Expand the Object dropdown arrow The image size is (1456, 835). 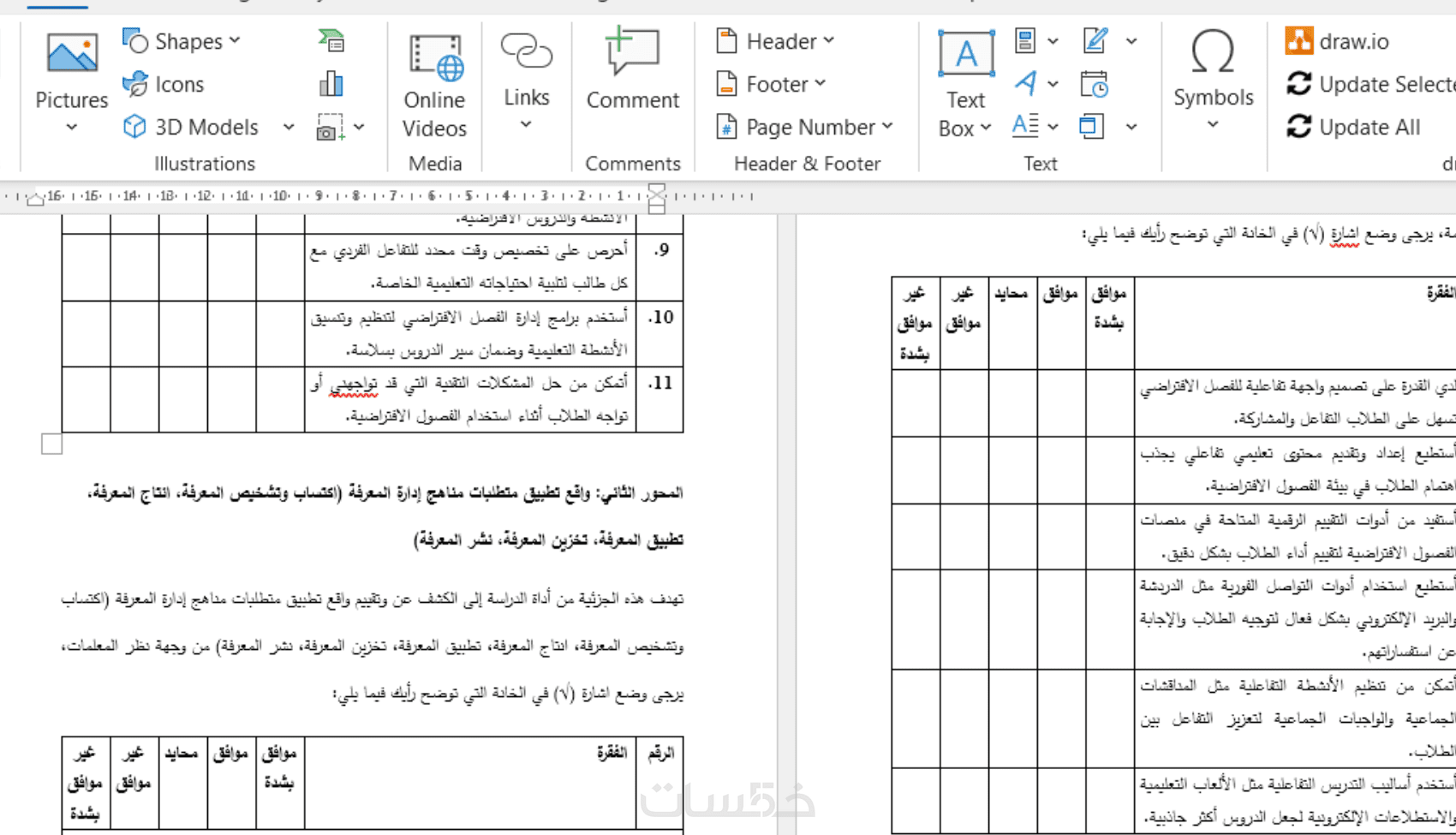(1131, 127)
